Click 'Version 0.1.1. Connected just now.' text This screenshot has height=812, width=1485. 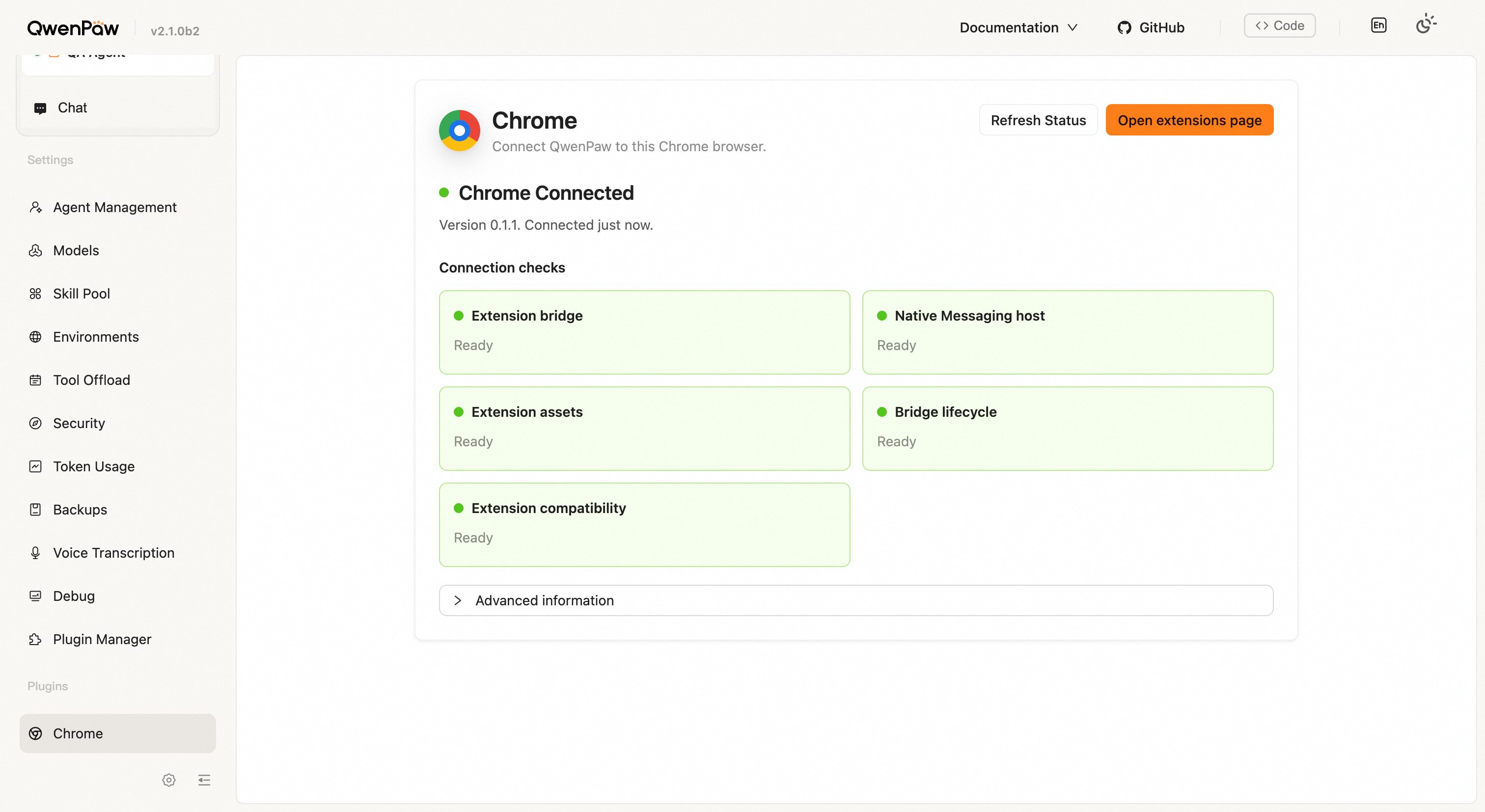pos(546,225)
